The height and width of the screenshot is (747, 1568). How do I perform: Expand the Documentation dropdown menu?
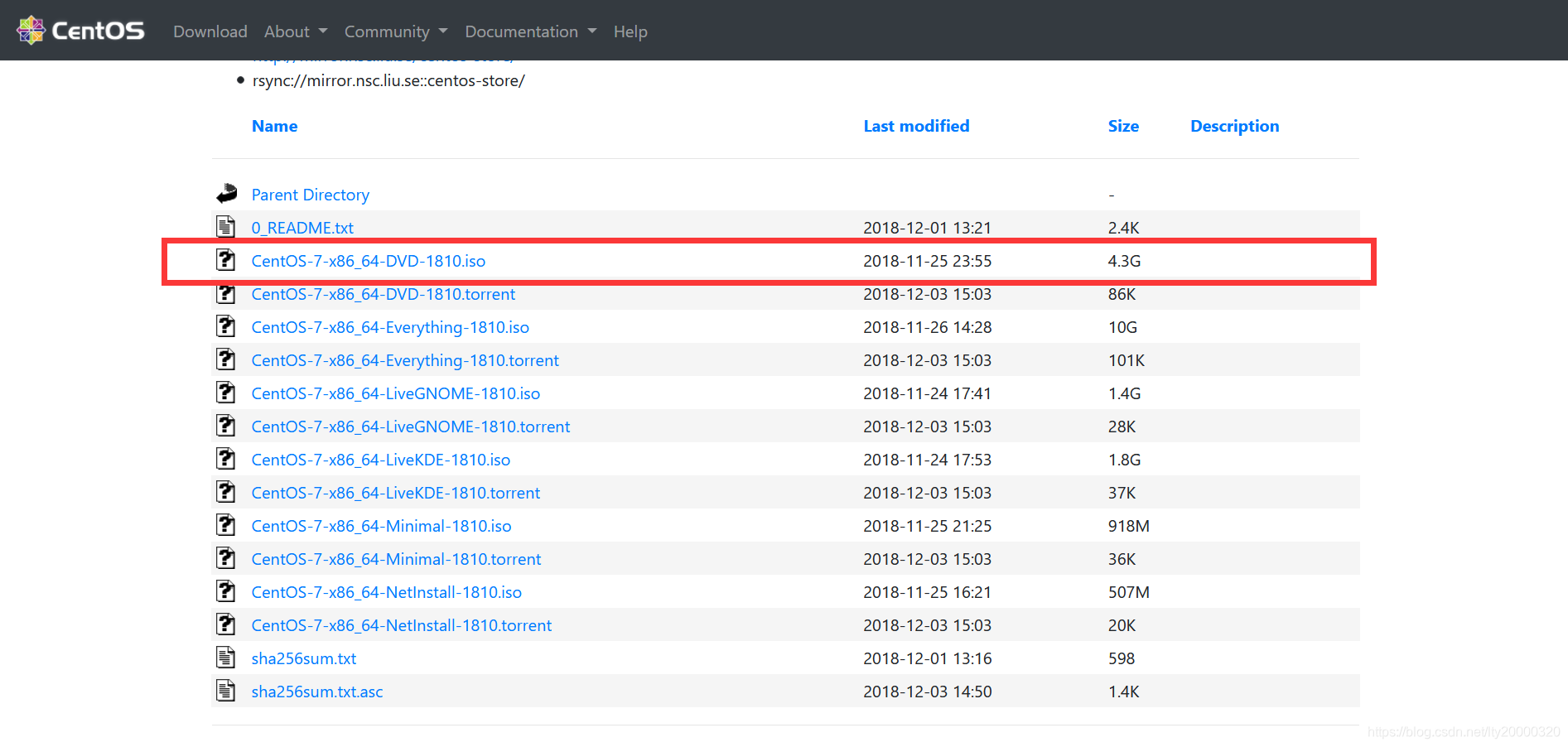[x=530, y=31]
